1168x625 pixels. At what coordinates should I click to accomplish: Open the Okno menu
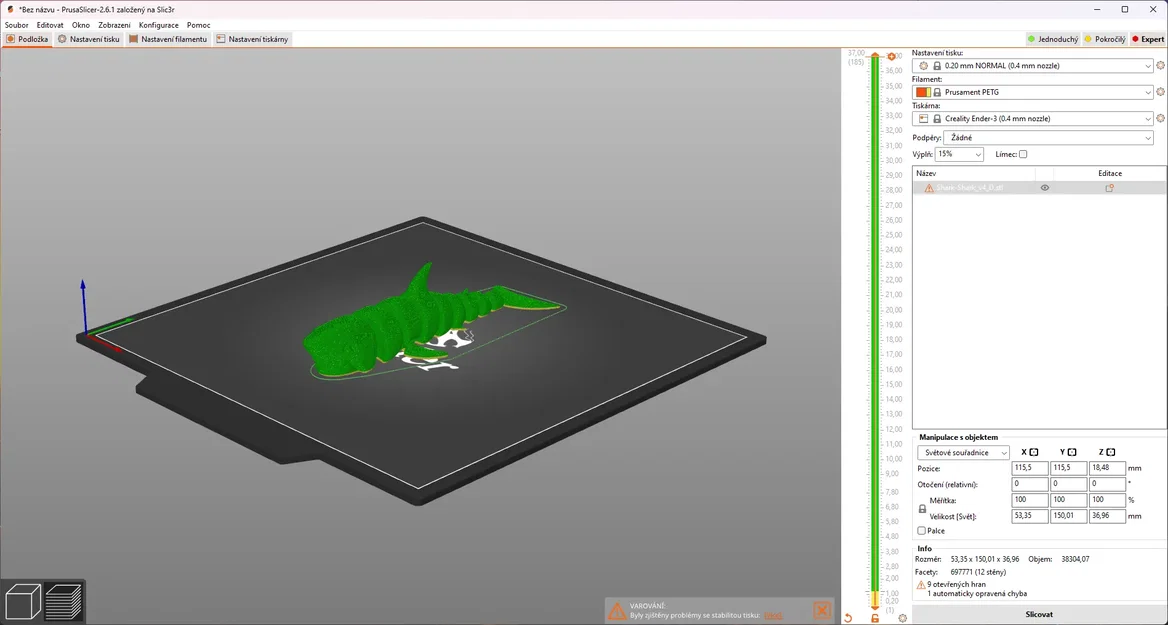80,25
